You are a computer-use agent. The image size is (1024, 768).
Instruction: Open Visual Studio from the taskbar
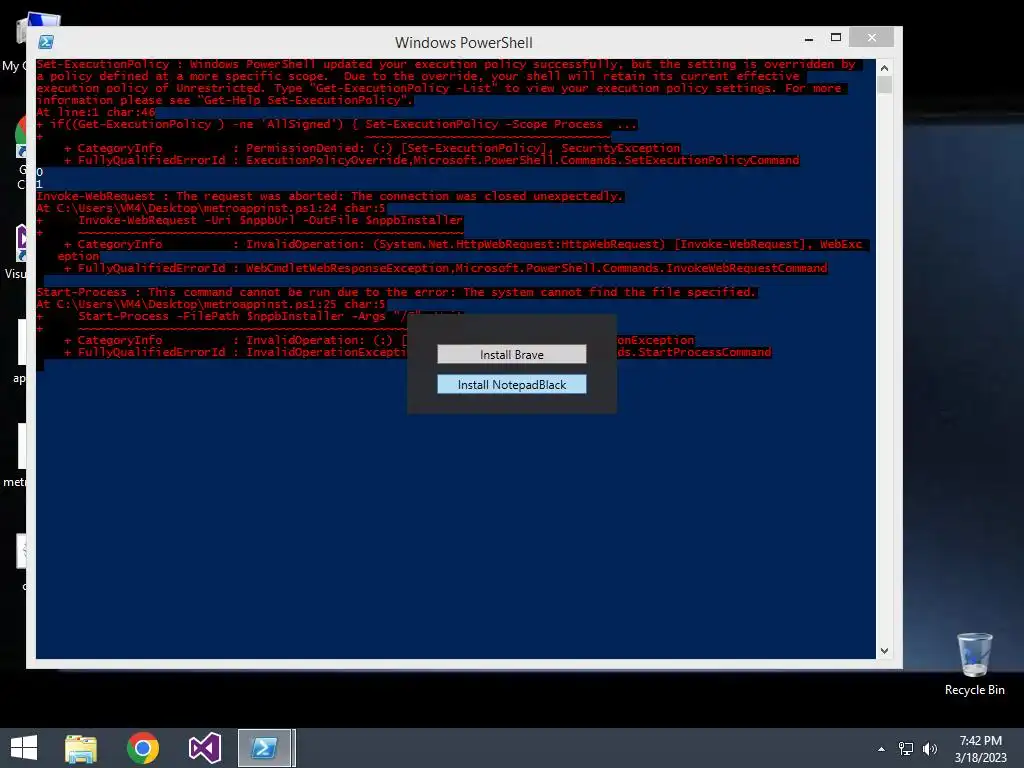pyautogui.click(x=204, y=748)
